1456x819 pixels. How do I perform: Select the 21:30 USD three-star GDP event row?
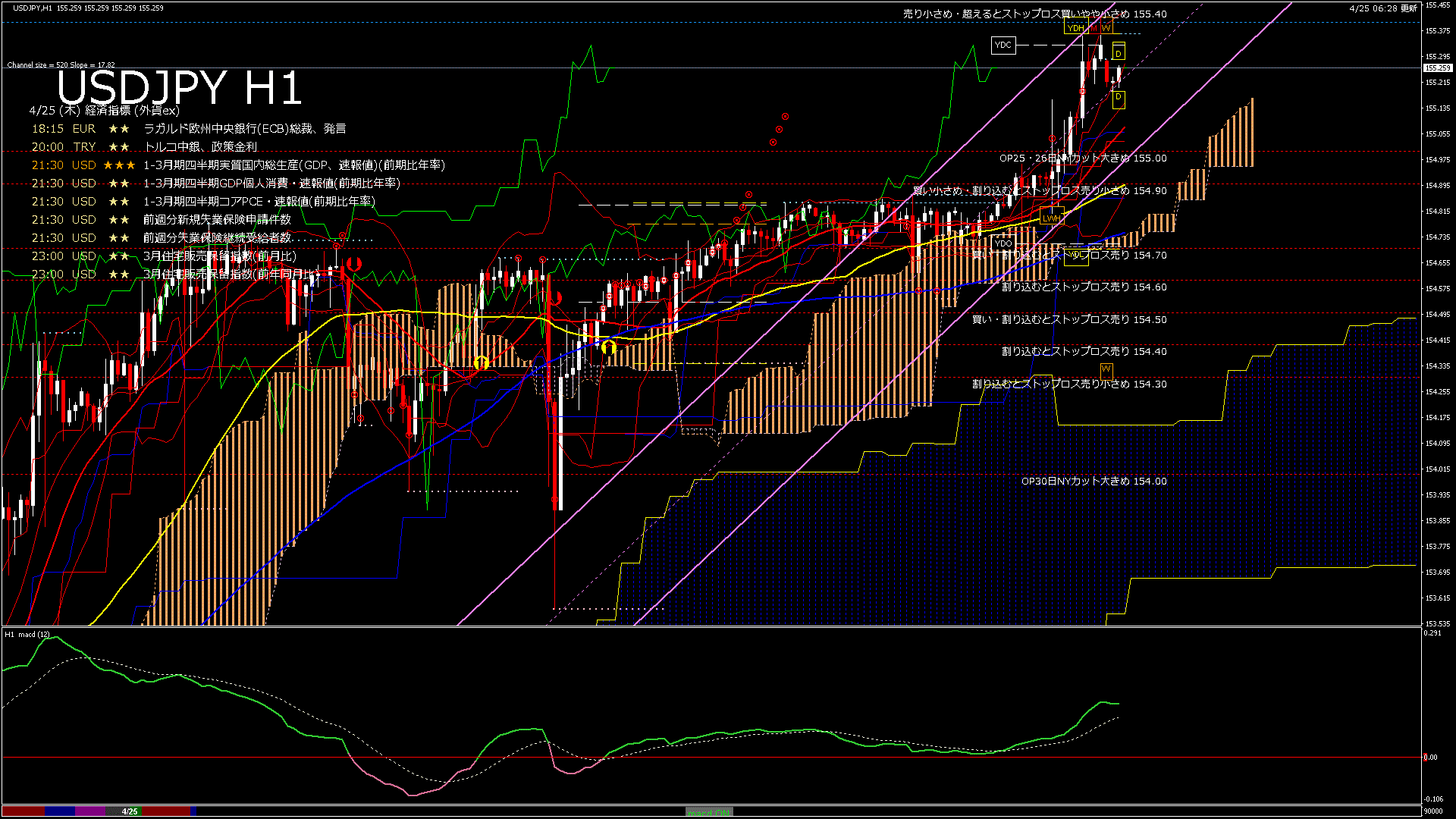pyautogui.click(x=237, y=165)
